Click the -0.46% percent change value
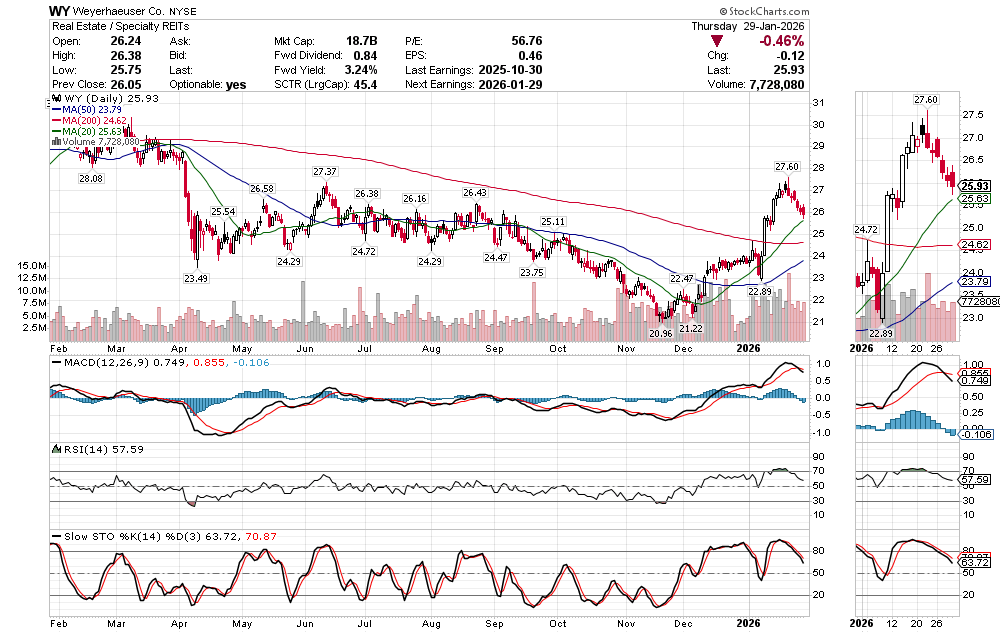 point(784,41)
